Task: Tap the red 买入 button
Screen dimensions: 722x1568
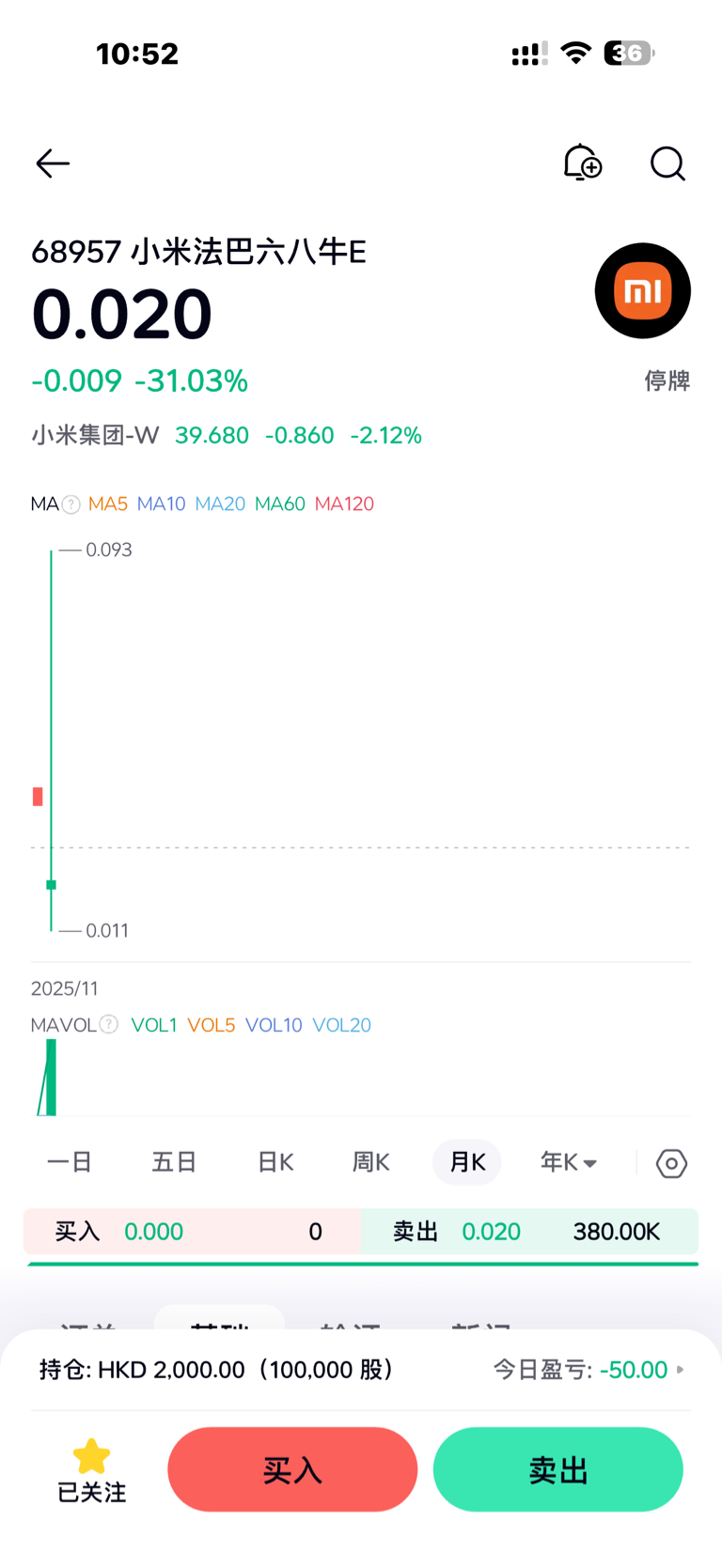Action: click(x=292, y=1469)
